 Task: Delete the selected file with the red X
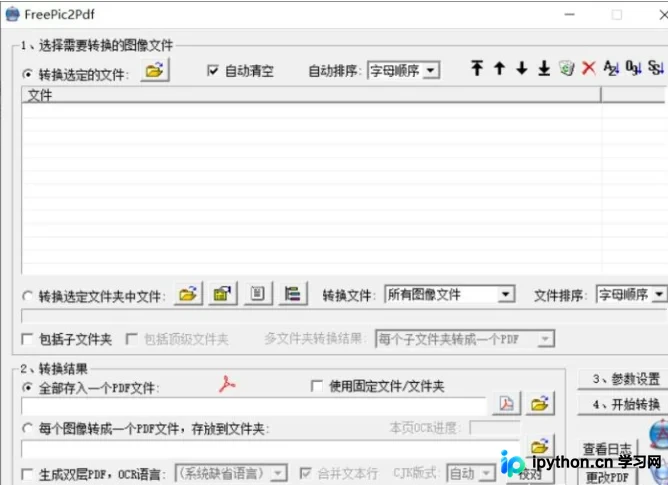click(589, 68)
